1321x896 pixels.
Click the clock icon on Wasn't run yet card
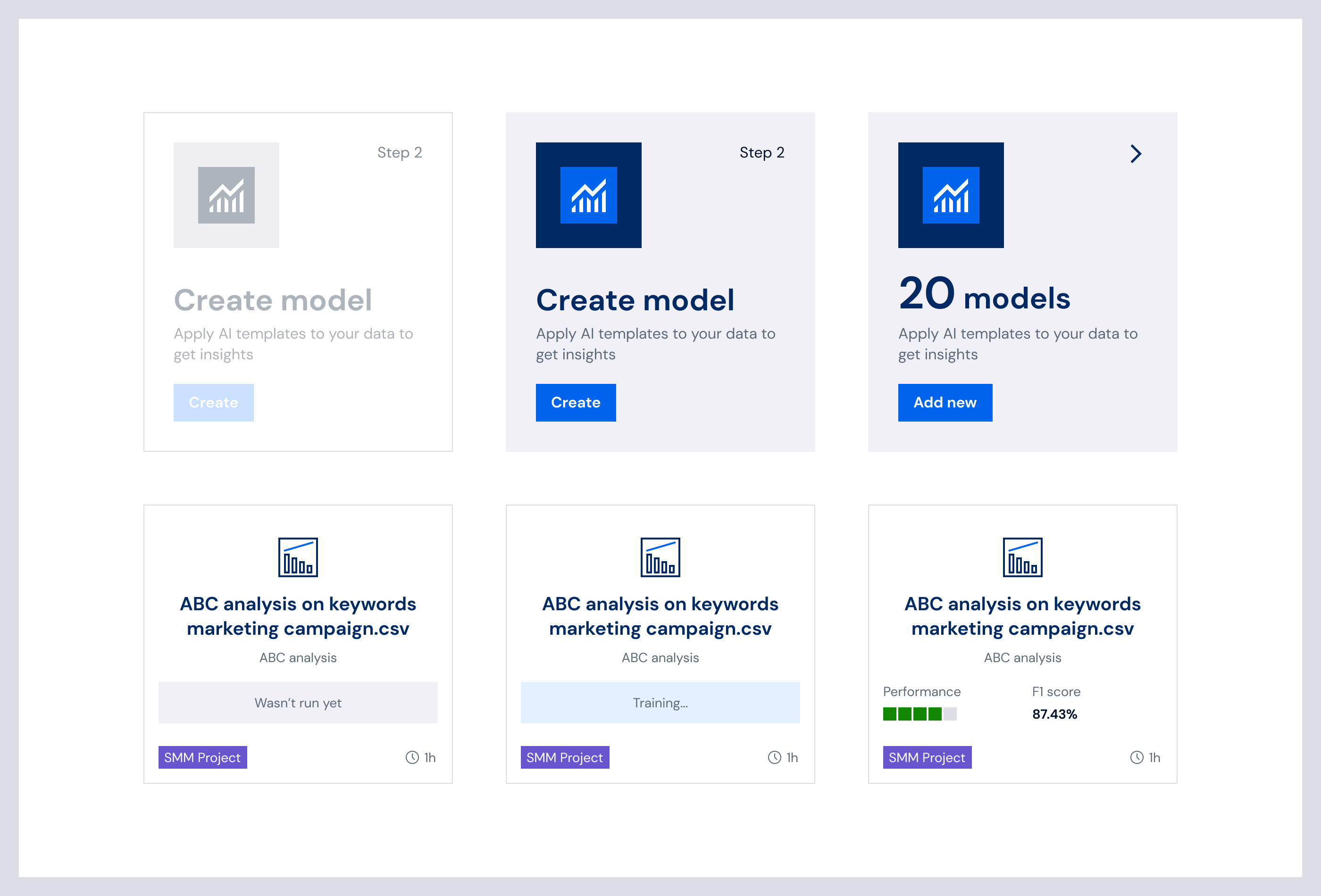412,757
